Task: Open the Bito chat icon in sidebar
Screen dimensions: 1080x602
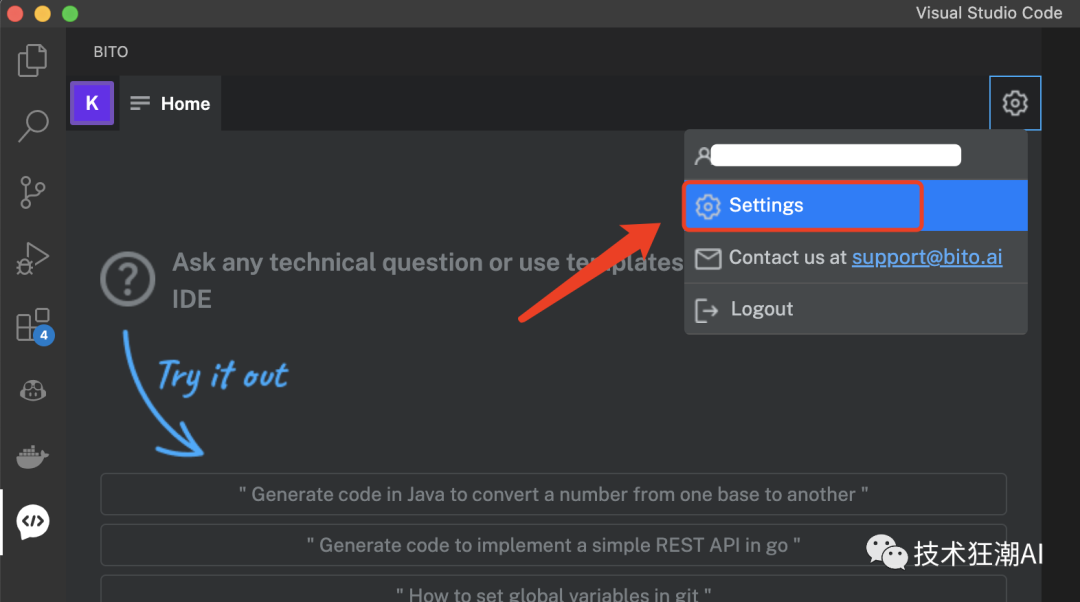Action: point(33,521)
